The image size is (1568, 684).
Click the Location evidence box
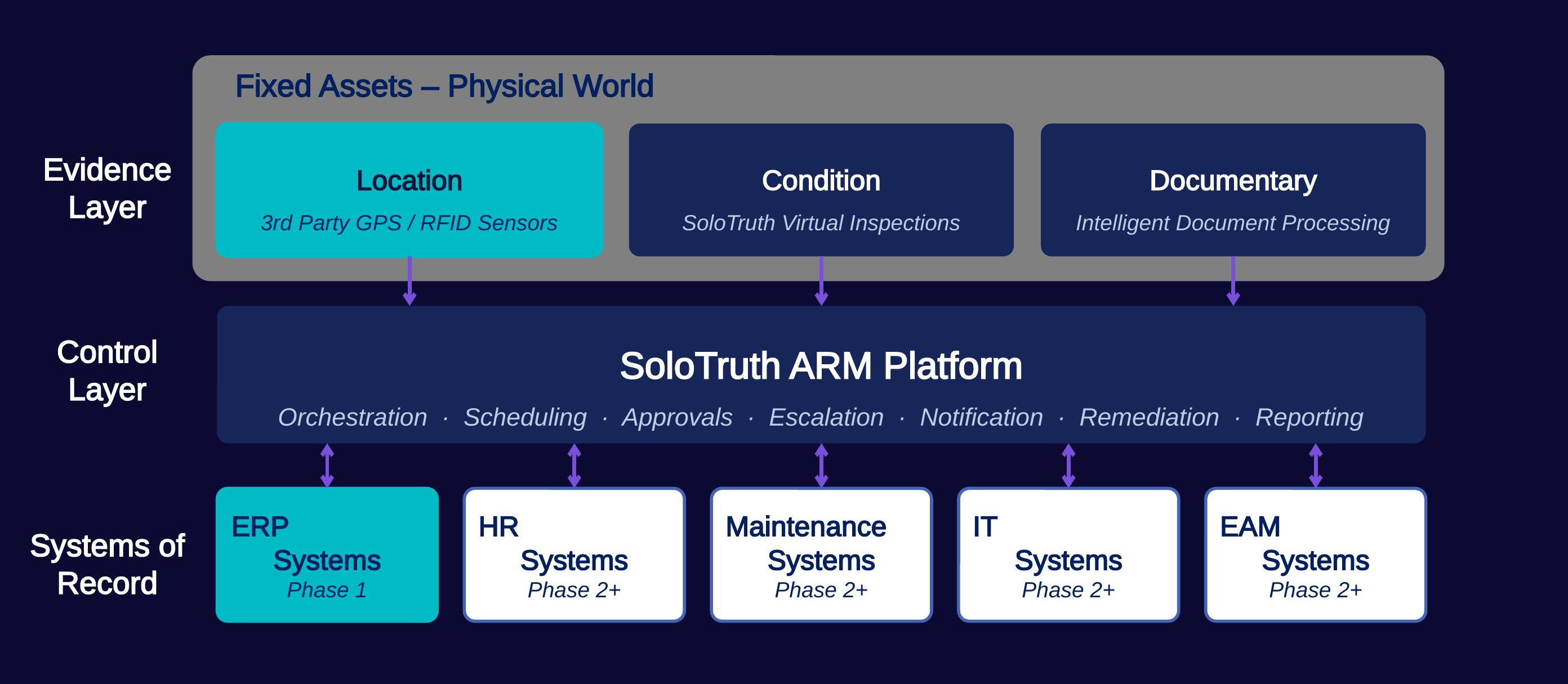point(409,190)
